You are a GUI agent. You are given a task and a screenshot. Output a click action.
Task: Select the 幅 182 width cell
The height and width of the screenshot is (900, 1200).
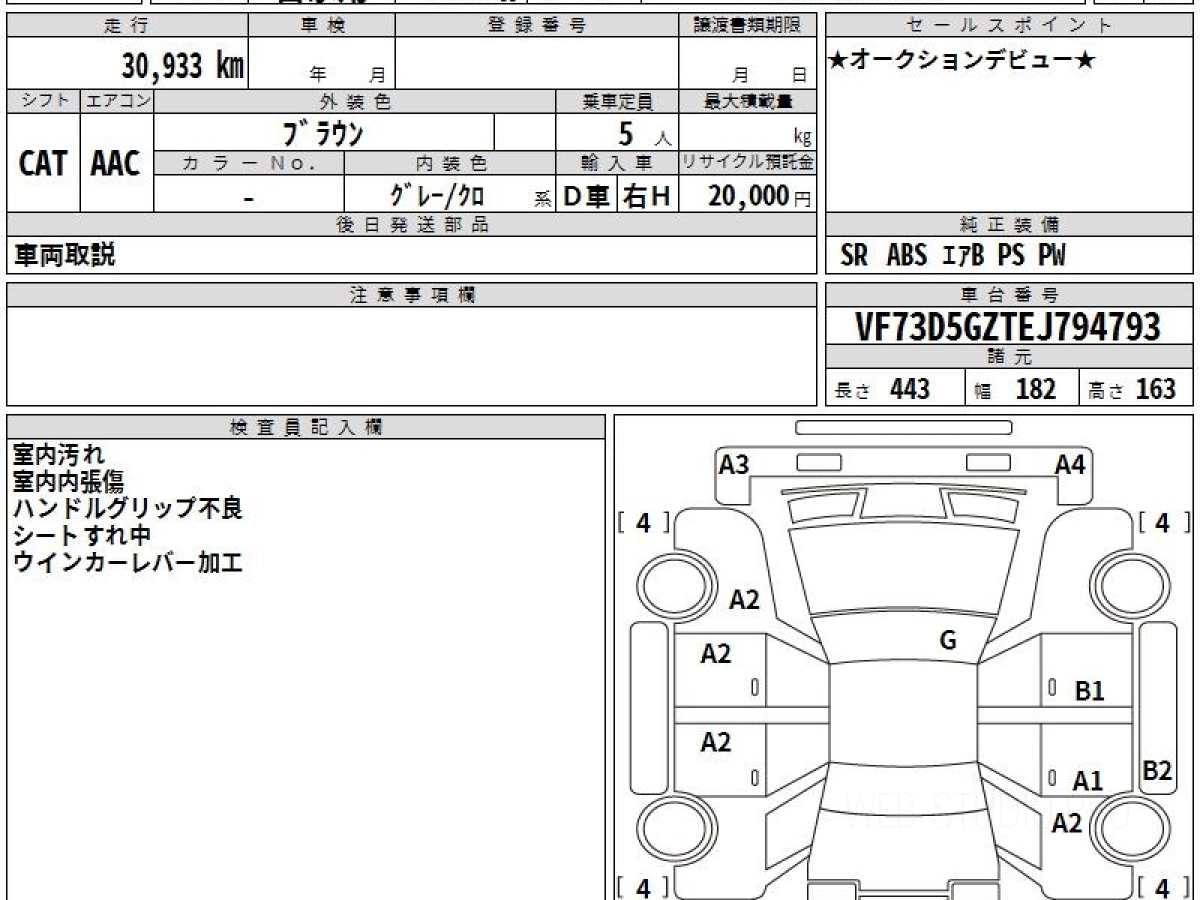click(1021, 388)
